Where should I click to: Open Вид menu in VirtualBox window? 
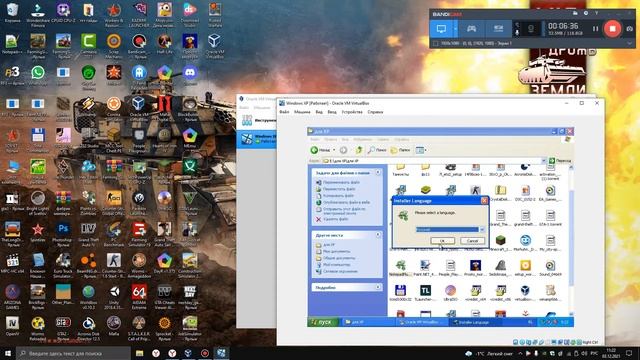[319, 112]
